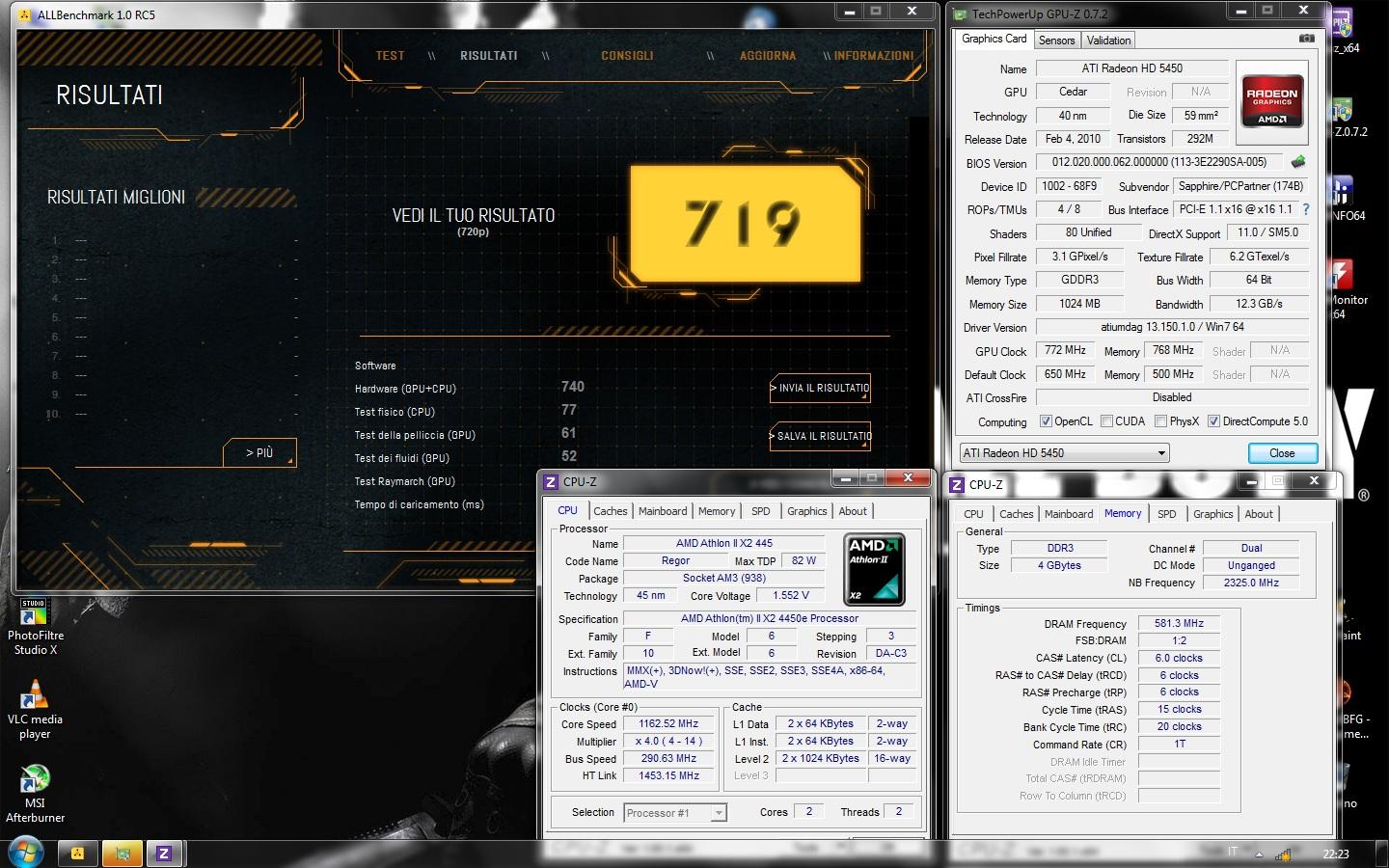Show hidden tray icons arrow
The height and width of the screenshot is (868, 1389).
(1259, 854)
